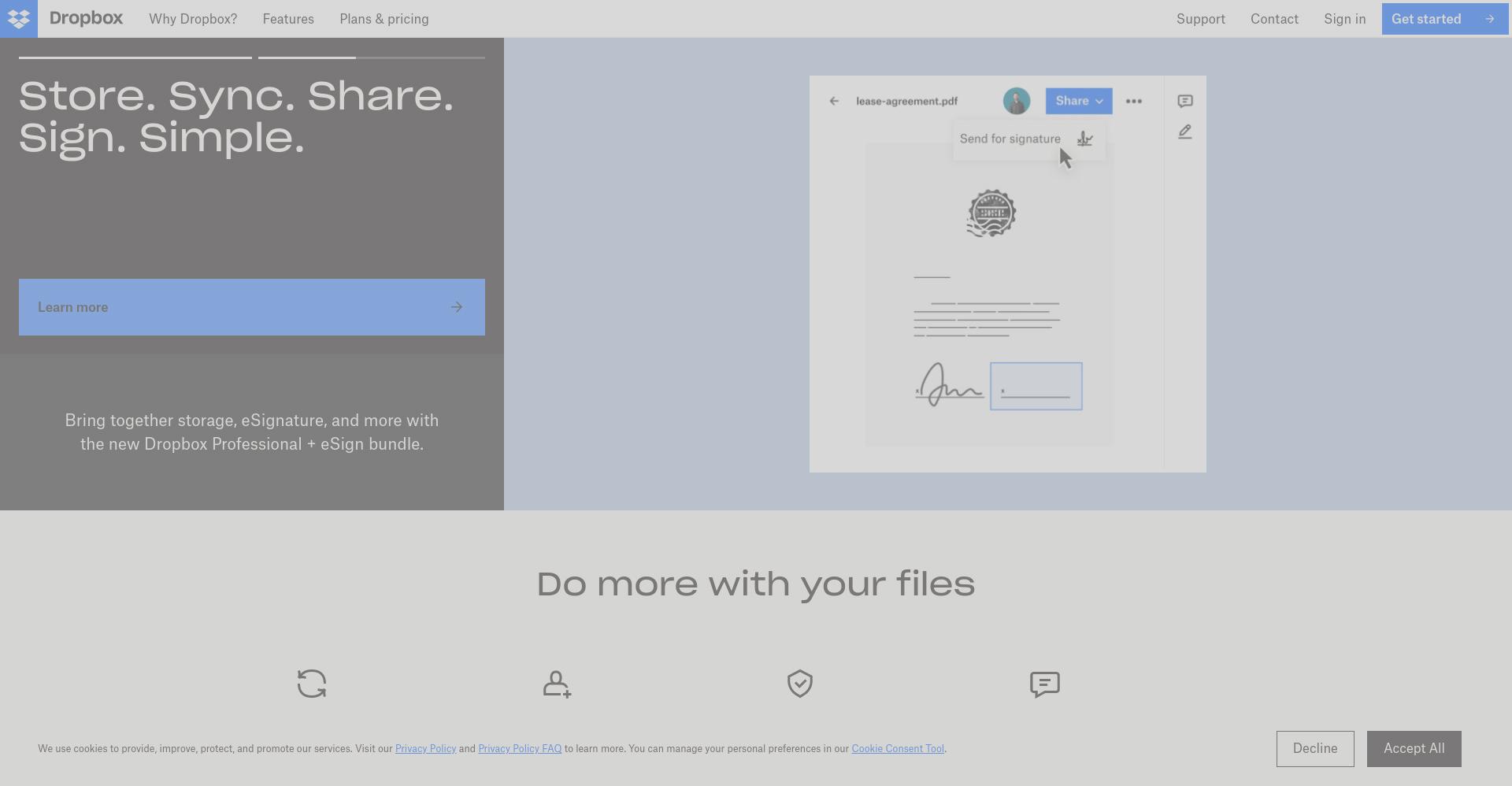Click the Dropbox wordmark
Screen dimensions: 1512x786
86,18
